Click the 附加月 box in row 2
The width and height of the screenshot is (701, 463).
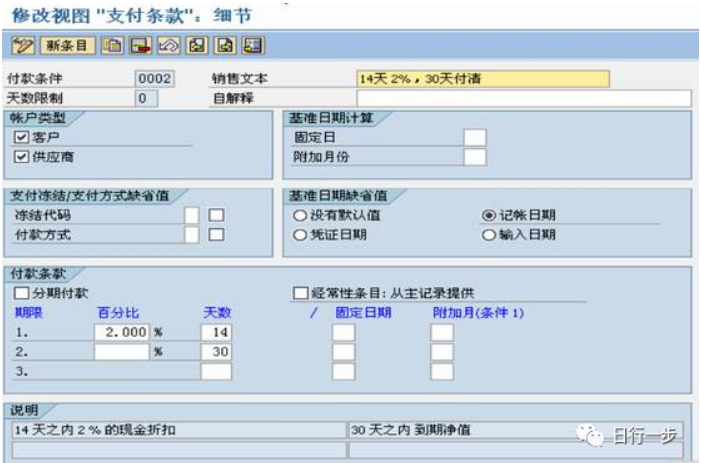click(442, 352)
